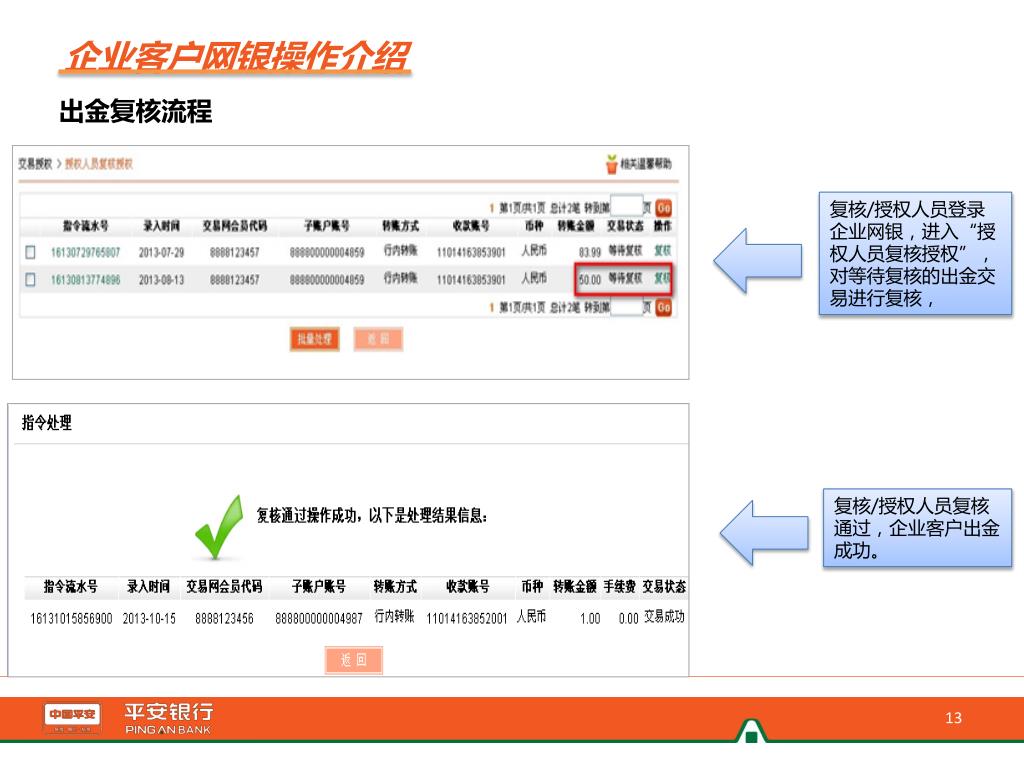Click 复核 link in the 50.00 row

(x=662, y=279)
